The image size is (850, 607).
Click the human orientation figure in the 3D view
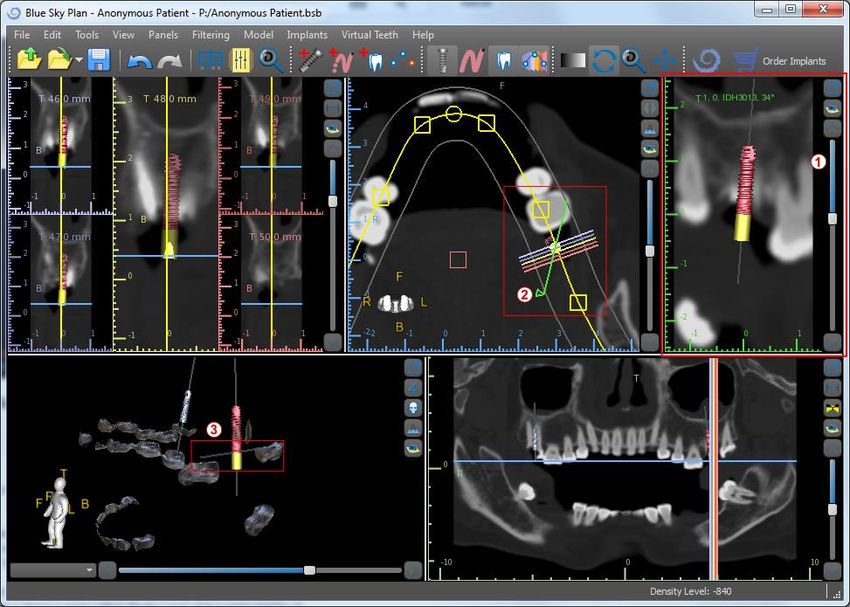[55, 512]
